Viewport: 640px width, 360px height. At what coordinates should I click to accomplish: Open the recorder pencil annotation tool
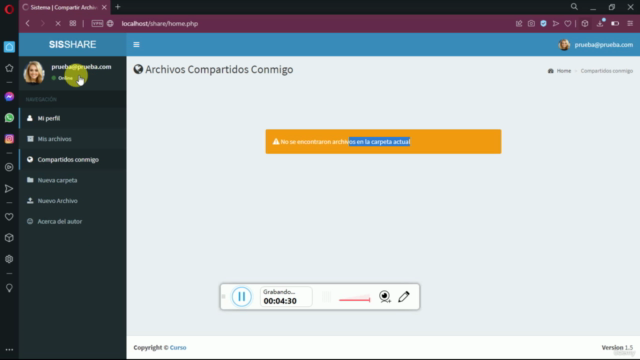click(404, 296)
